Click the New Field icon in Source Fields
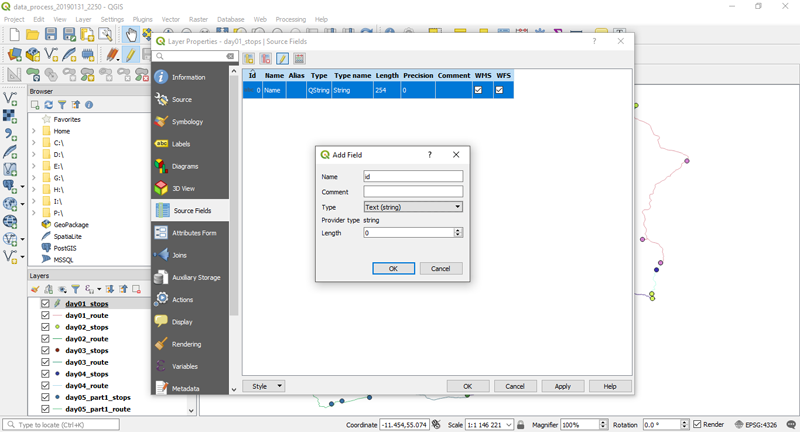800x432 pixels. tap(248, 59)
